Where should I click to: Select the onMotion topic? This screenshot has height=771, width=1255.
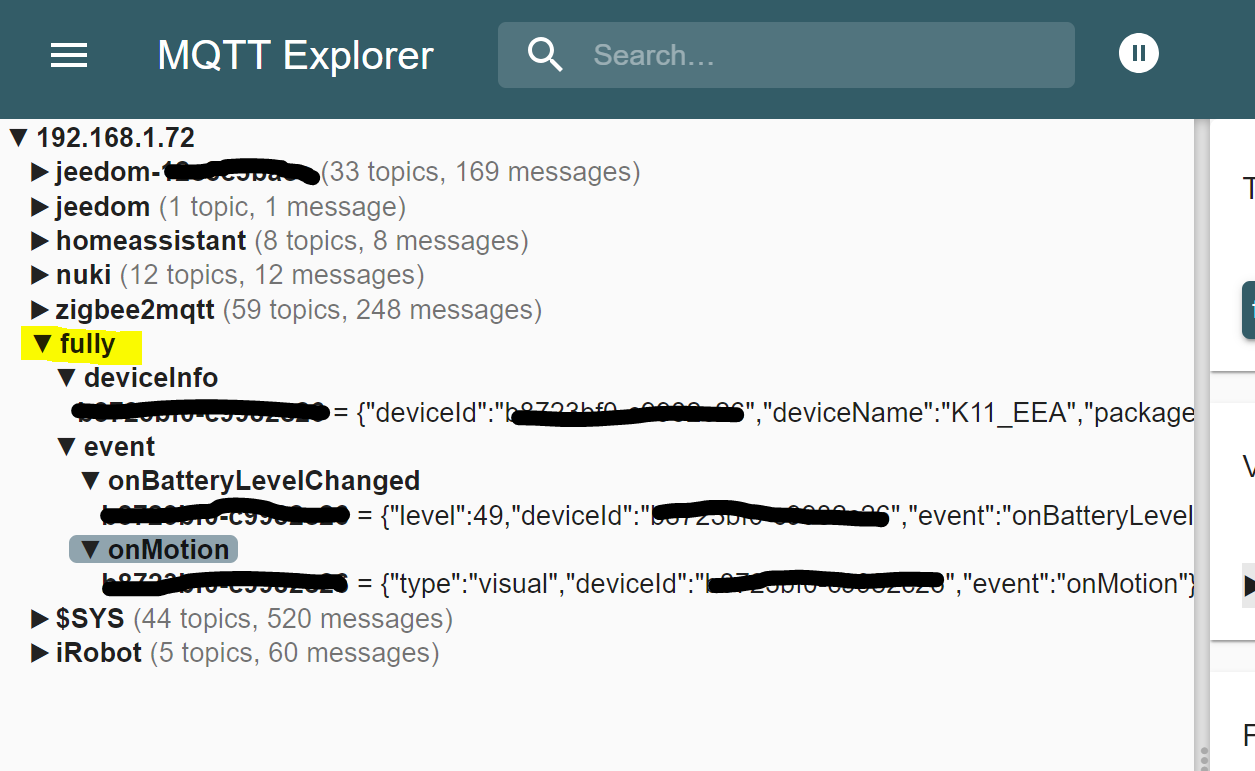click(x=168, y=550)
